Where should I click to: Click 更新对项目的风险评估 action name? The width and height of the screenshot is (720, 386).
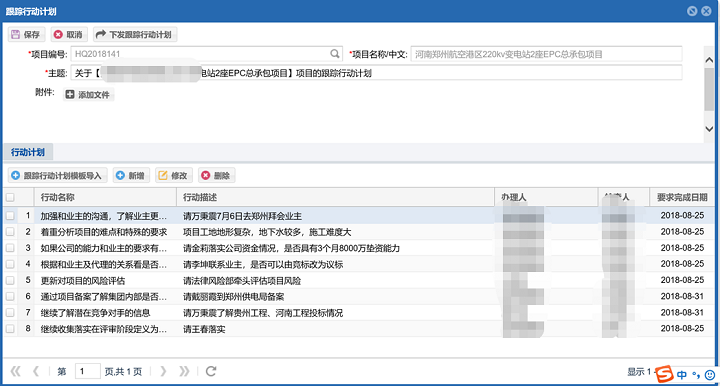coord(83,280)
